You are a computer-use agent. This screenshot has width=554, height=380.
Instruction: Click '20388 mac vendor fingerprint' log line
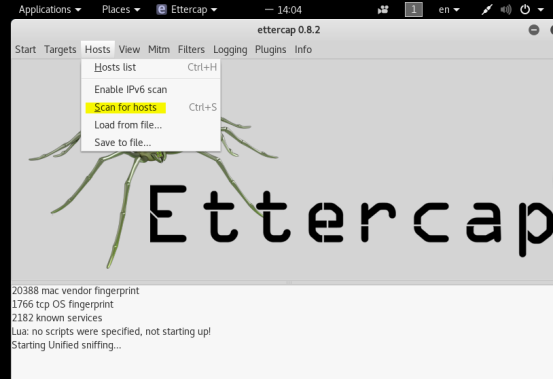point(76,291)
